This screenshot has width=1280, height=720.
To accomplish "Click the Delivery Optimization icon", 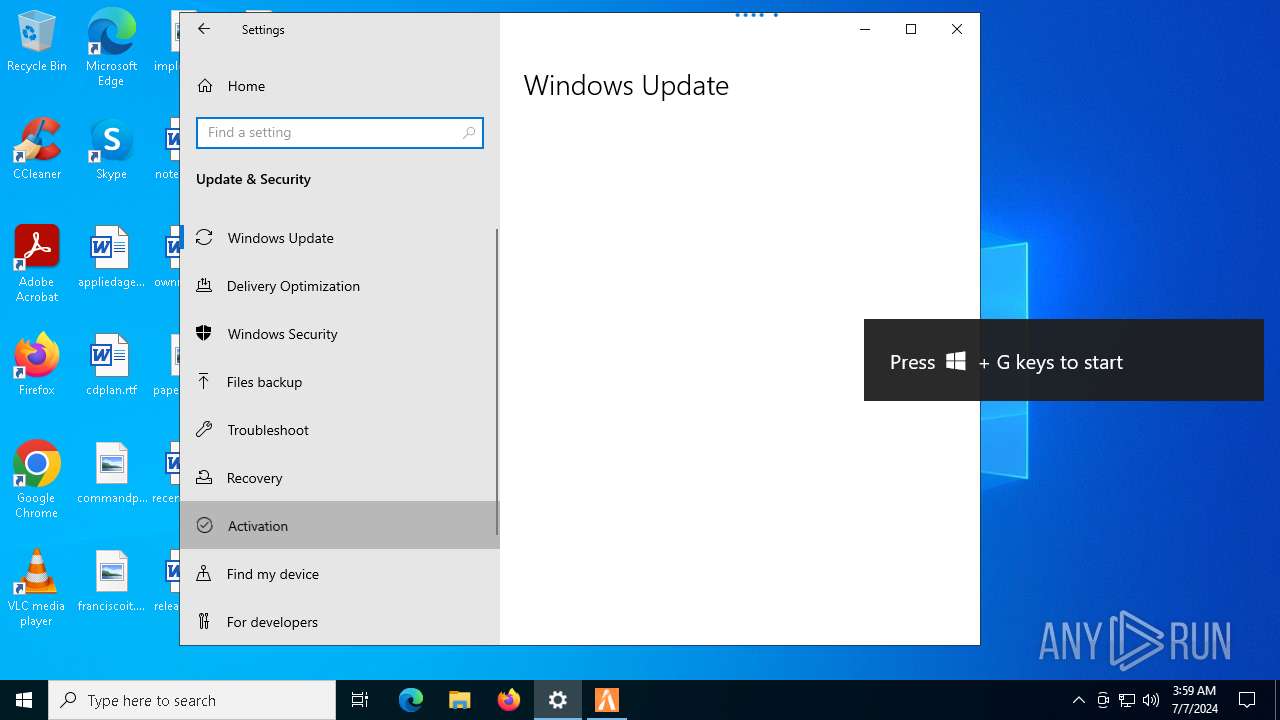I will point(204,285).
